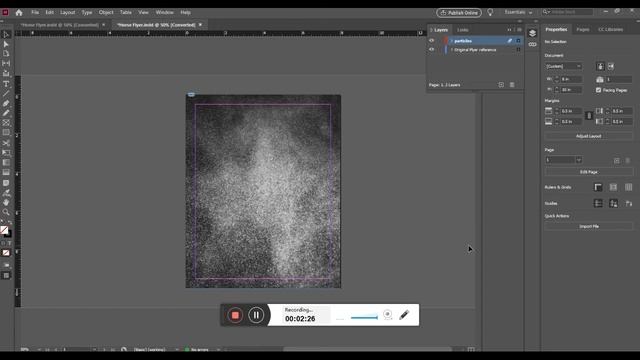Create new layer in Layers panel

coord(501,85)
